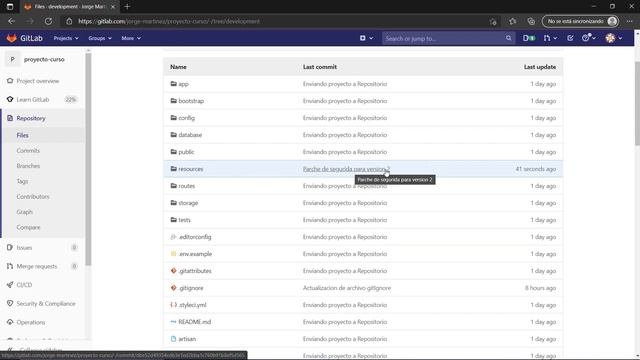Open CI/CD in the sidebar
This screenshot has width=640, height=360.
24,285
